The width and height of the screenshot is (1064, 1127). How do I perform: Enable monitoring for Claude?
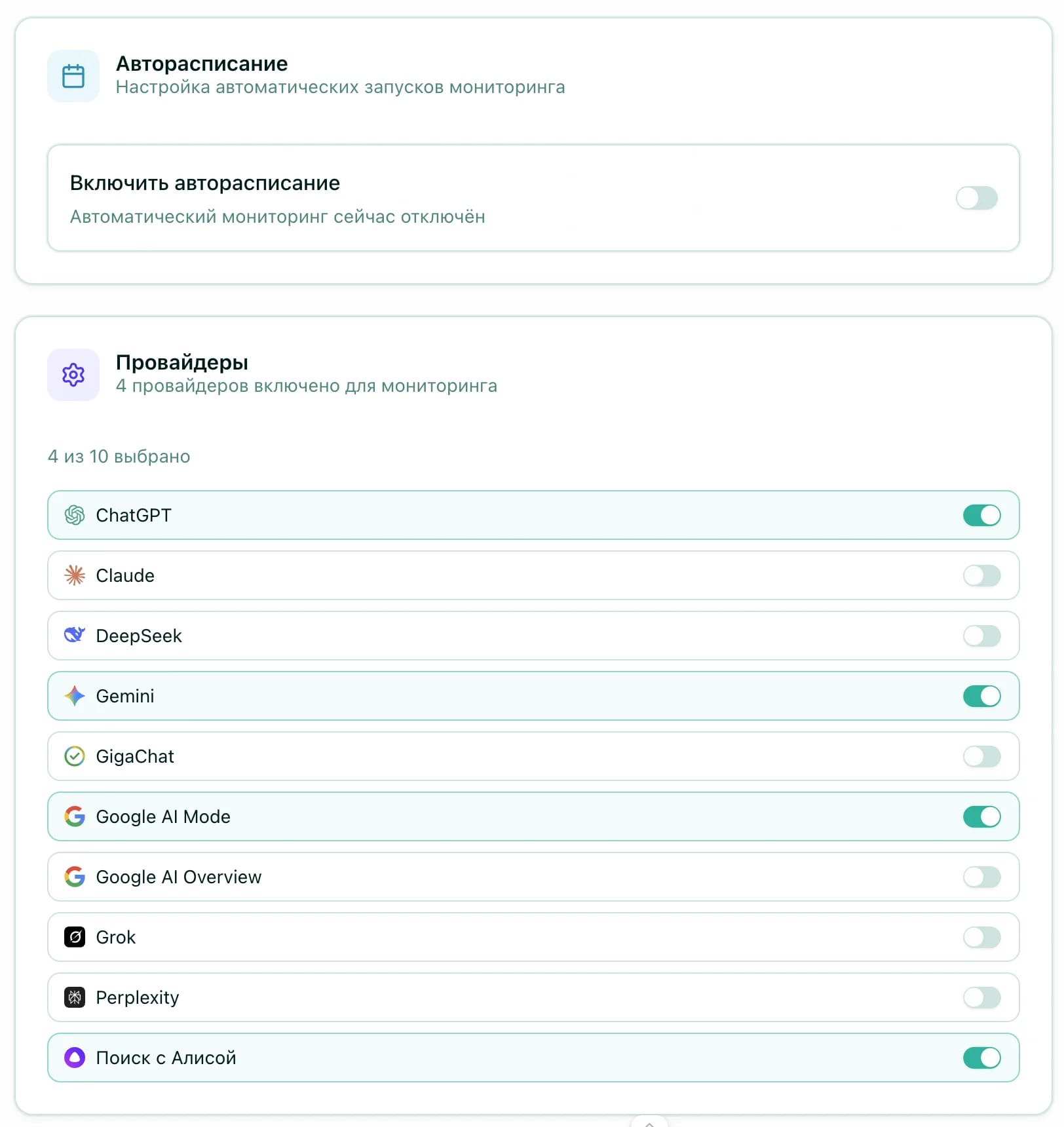click(981, 576)
